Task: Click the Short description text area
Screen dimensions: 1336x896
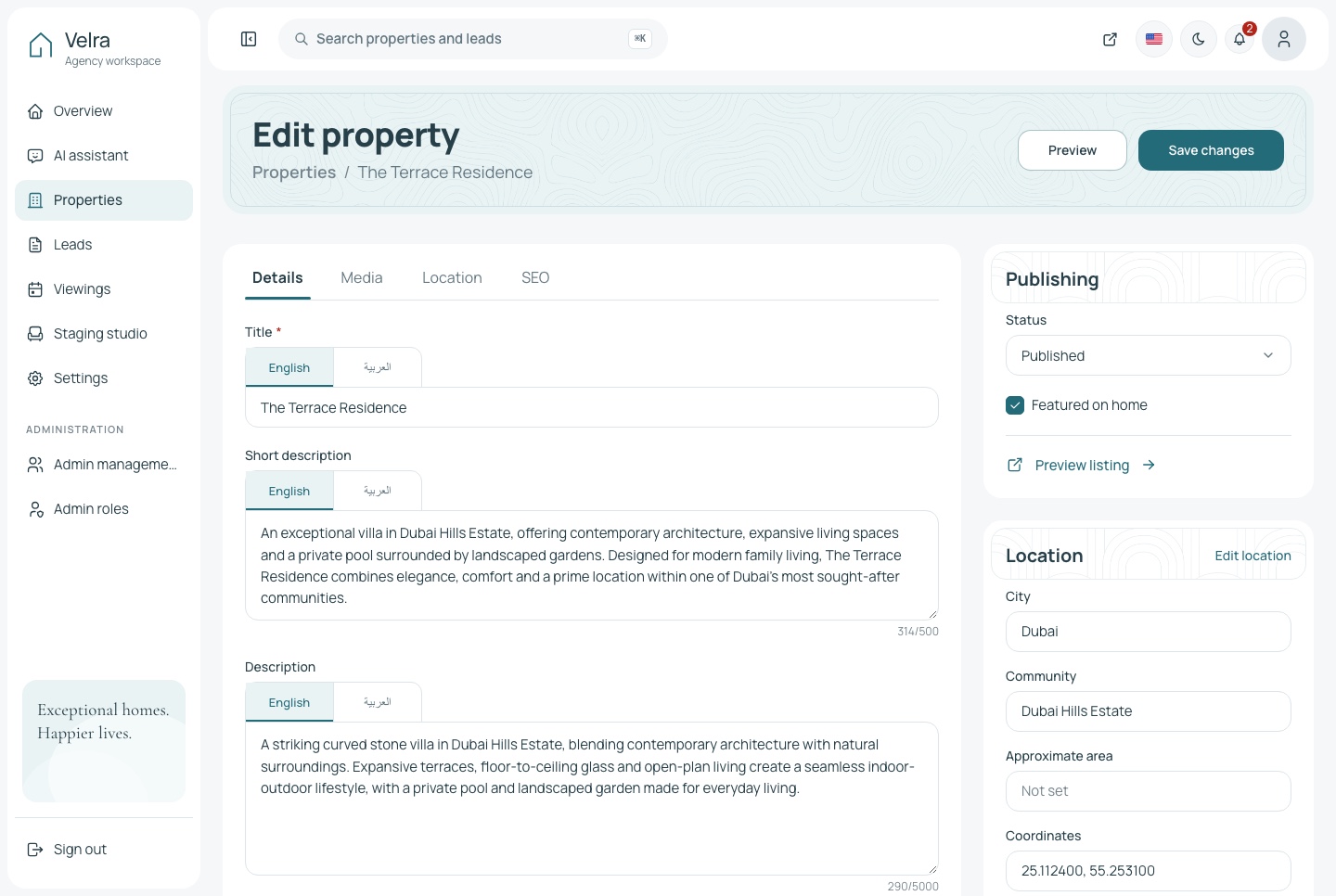Action: pos(592,565)
